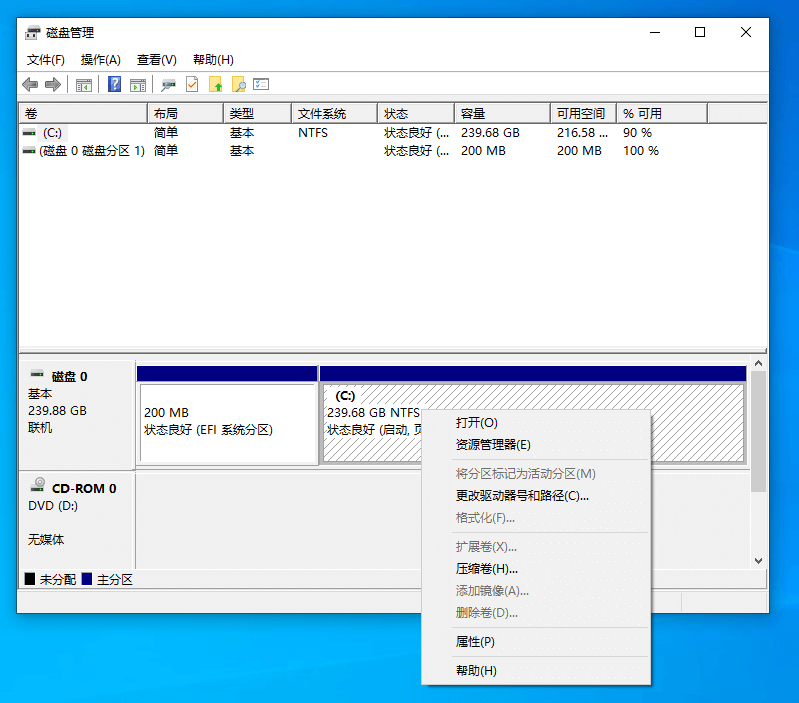Click the Back arrow toolbar icon

[x=30, y=85]
